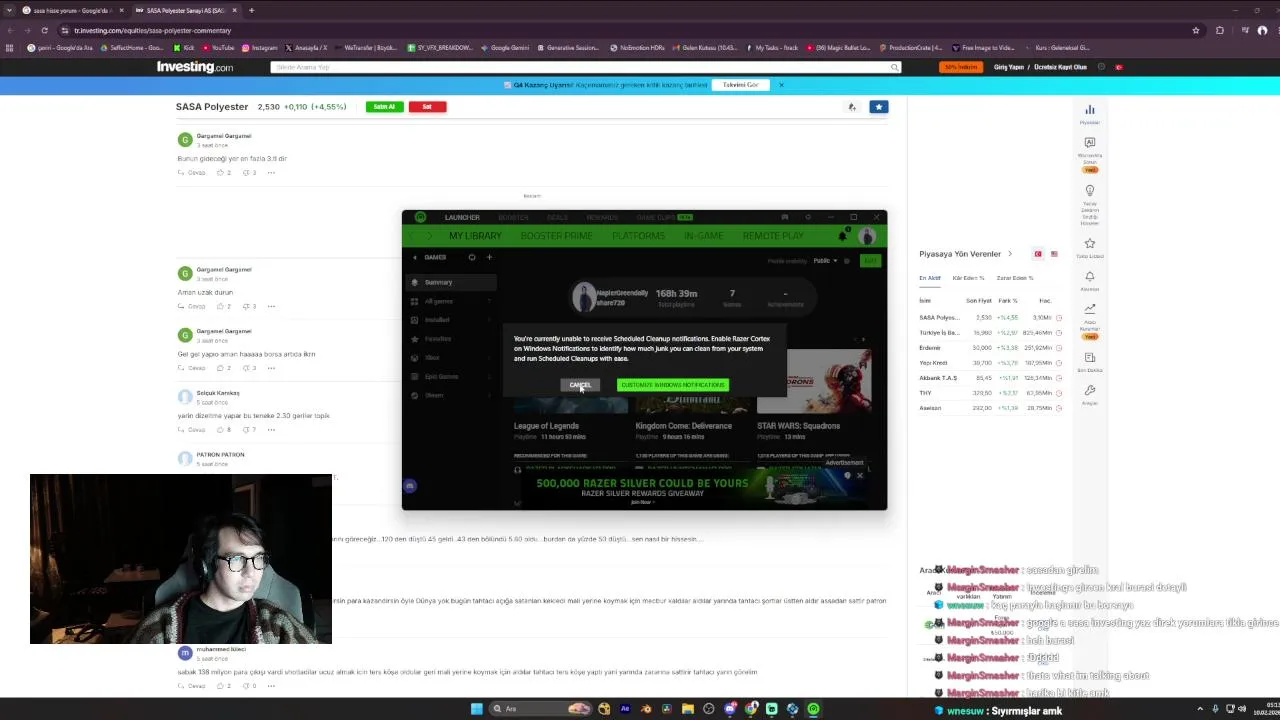Open a new browser tab
The image size is (1280, 720).
(251, 10)
